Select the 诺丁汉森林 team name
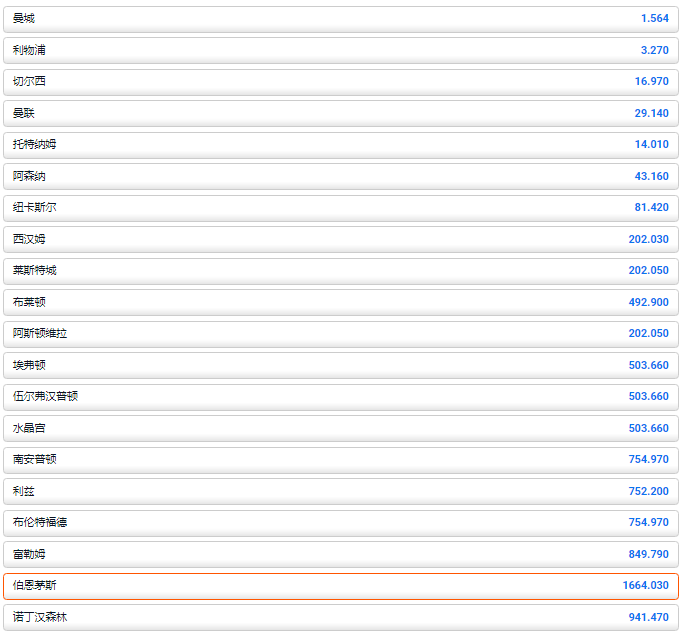687x639 pixels. (40, 618)
